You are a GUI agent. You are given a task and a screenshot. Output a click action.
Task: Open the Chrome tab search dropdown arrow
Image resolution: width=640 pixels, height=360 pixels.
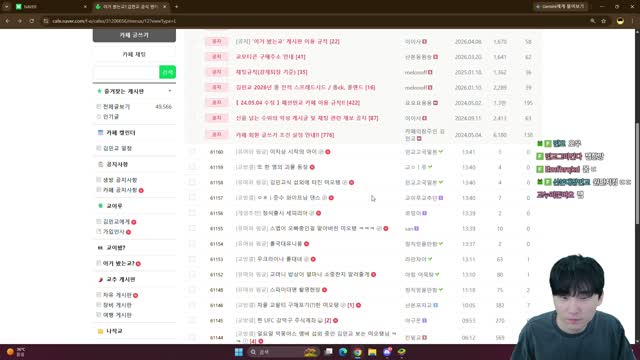click(7, 7)
